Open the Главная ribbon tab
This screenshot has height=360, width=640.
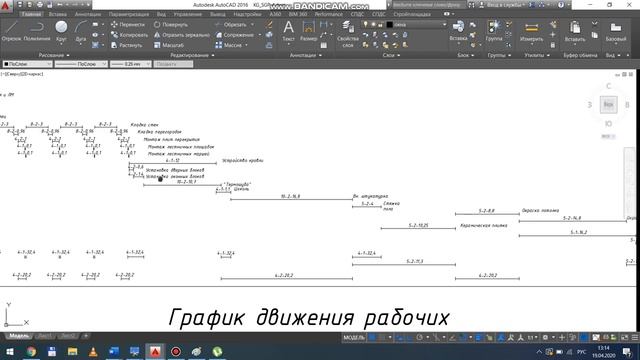point(31,14)
